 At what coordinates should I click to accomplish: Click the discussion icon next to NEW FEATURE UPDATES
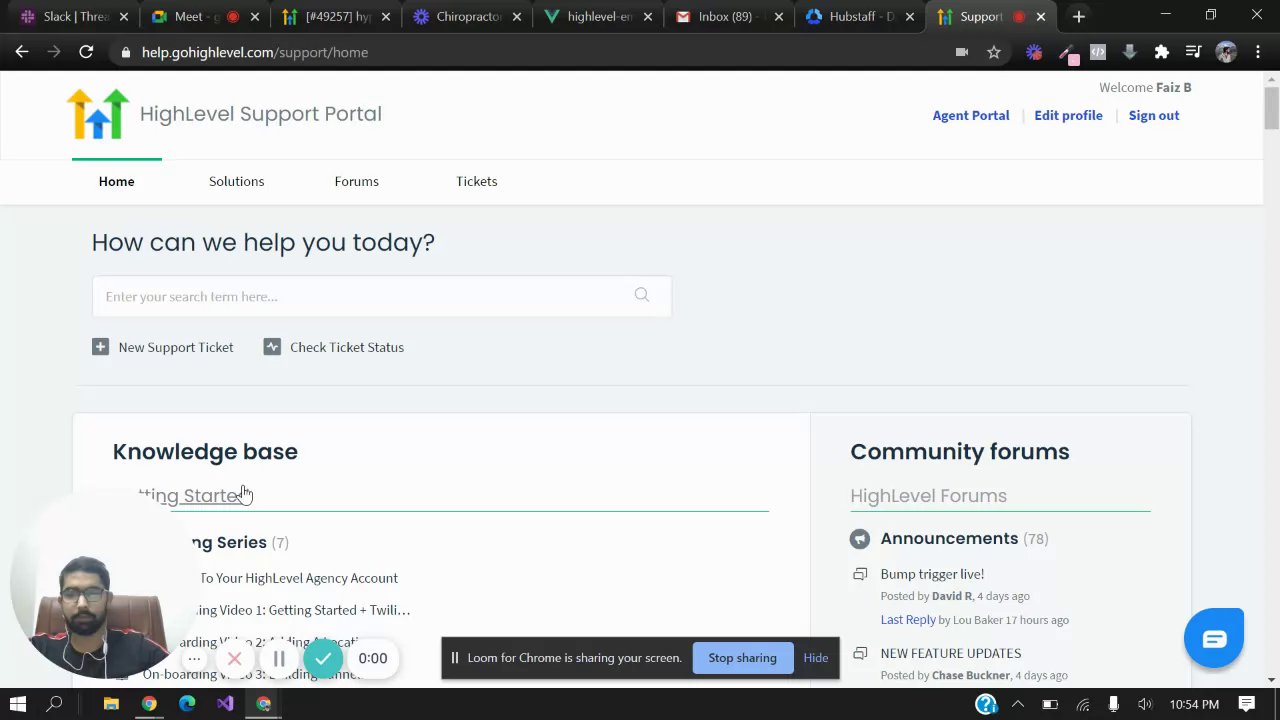click(x=860, y=653)
